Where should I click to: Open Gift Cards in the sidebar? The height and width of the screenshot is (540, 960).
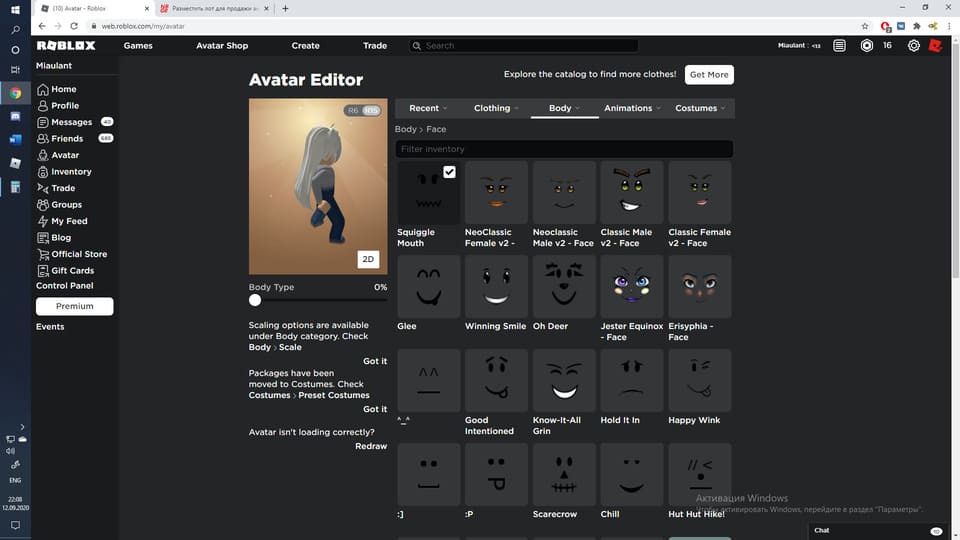pyautogui.click(x=72, y=270)
